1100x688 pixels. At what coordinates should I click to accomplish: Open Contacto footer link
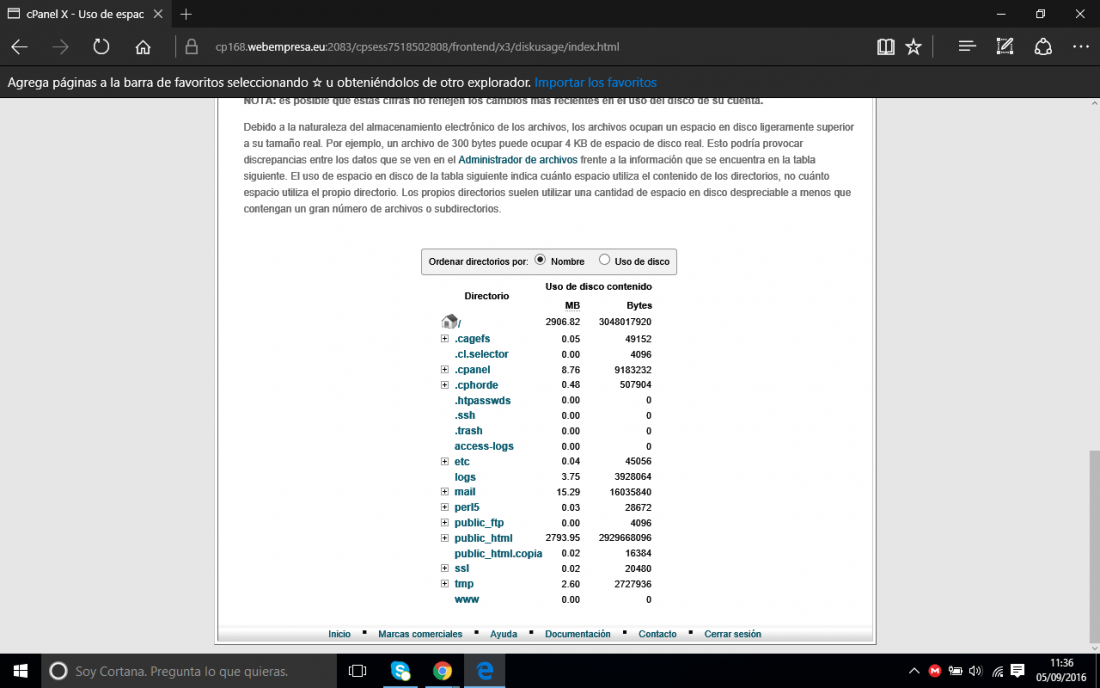pyautogui.click(x=657, y=634)
